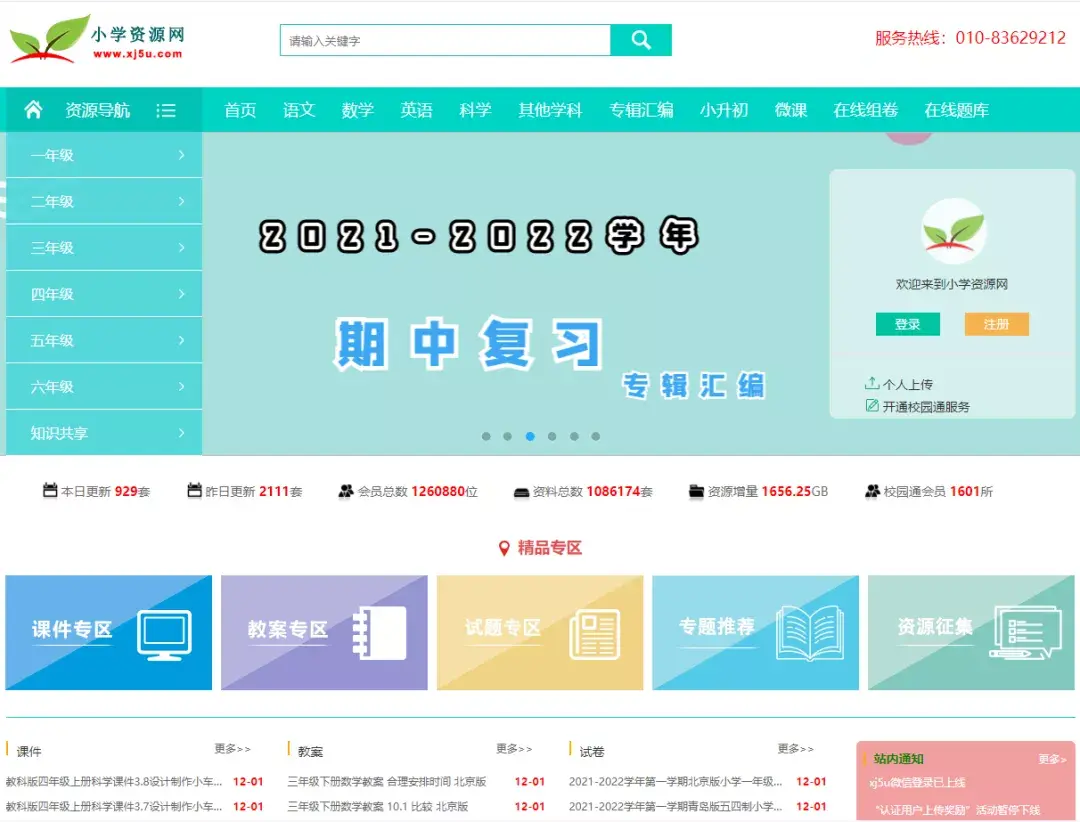Select the last carousel dot

(x=596, y=436)
